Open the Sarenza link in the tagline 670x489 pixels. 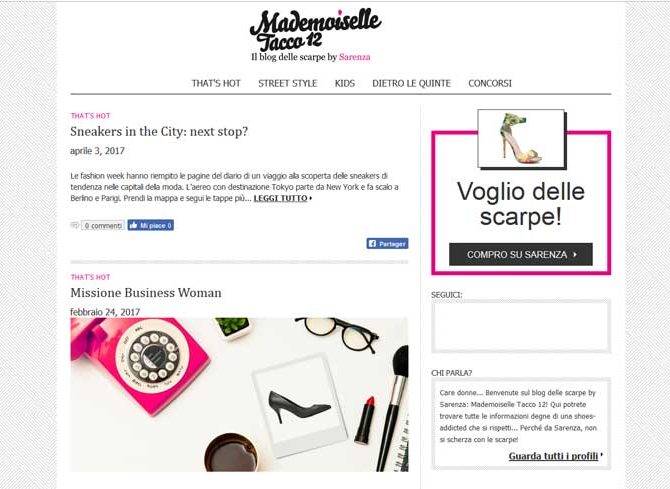pos(355,57)
